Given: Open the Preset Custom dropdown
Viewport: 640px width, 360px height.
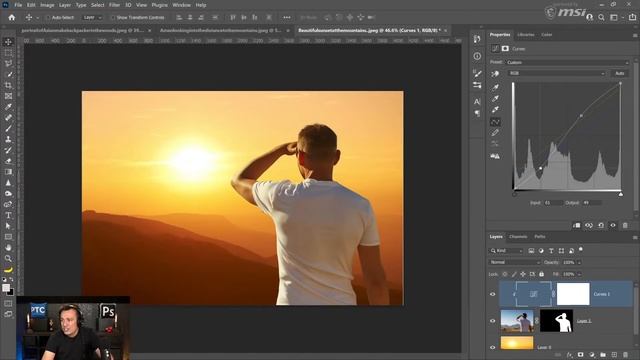Looking at the screenshot, I should click(567, 62).
